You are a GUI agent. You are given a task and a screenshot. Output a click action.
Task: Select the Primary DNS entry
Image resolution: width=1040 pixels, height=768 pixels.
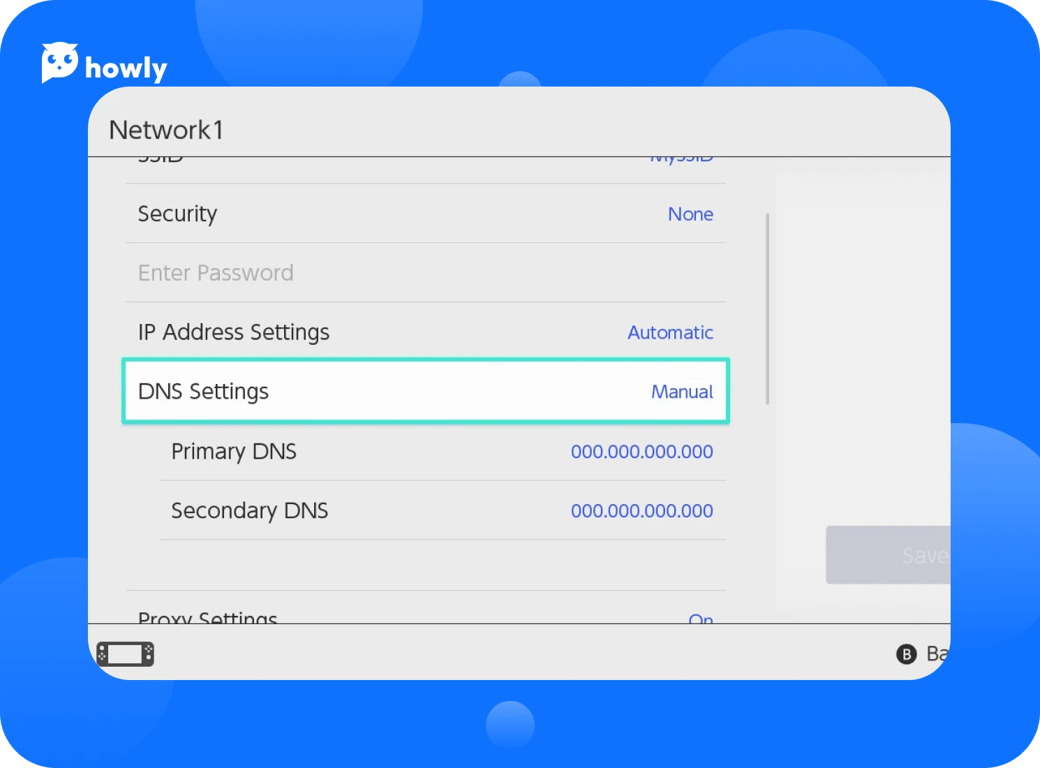(x=234, y=451)
